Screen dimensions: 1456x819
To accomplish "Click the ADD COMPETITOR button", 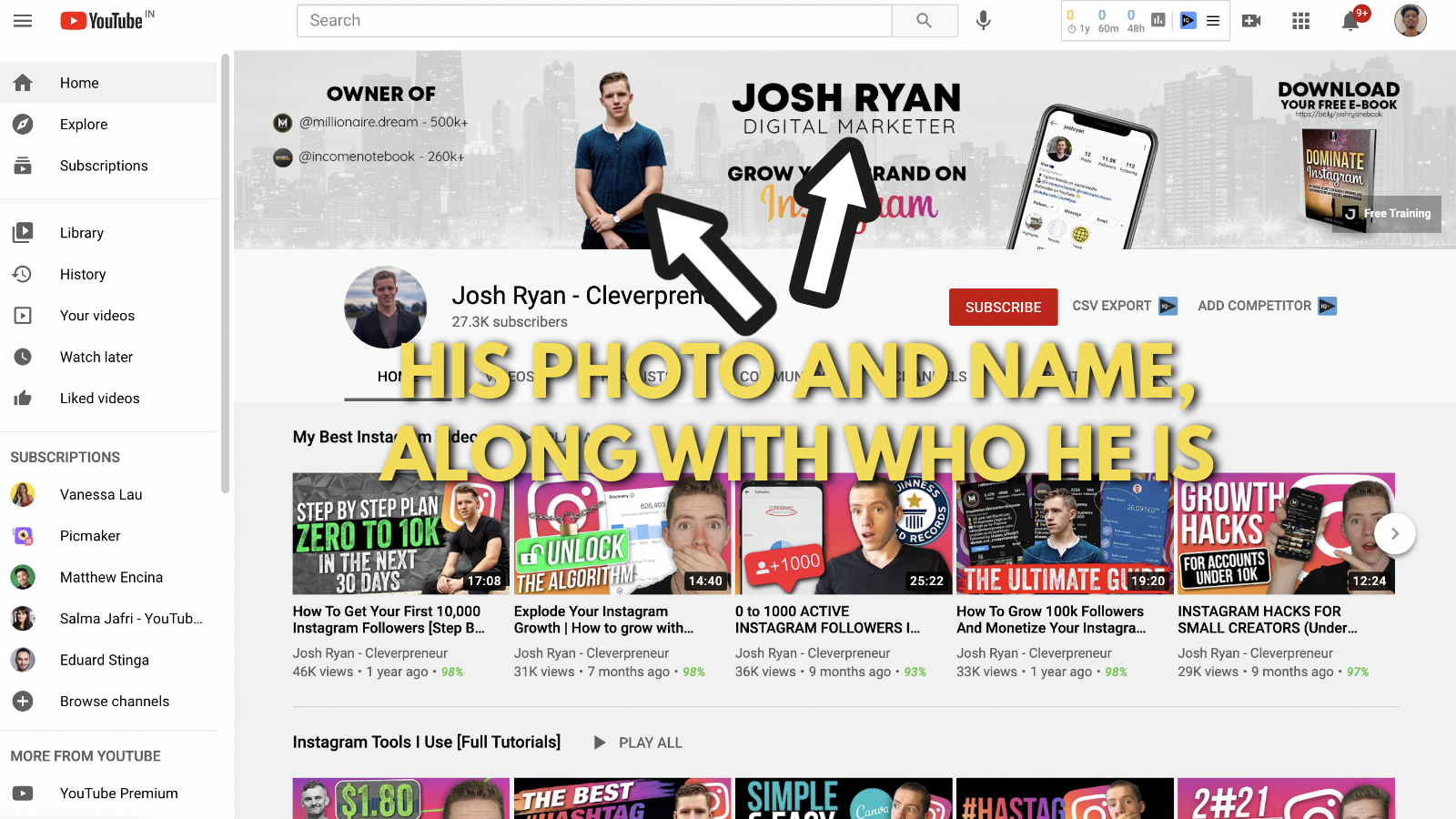I will point(1267,306).
